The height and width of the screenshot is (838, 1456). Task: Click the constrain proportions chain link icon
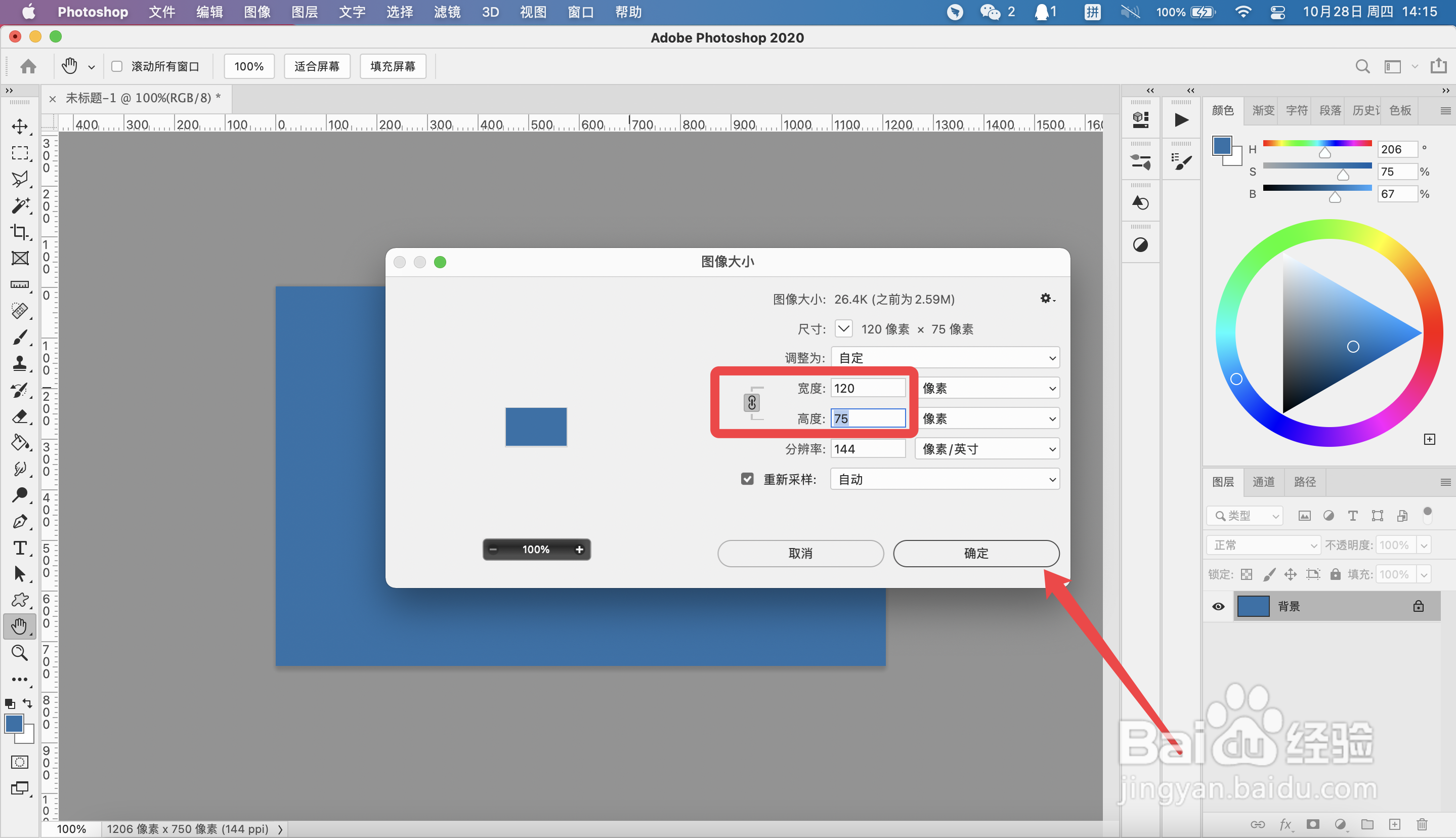(x=751, y=403)
